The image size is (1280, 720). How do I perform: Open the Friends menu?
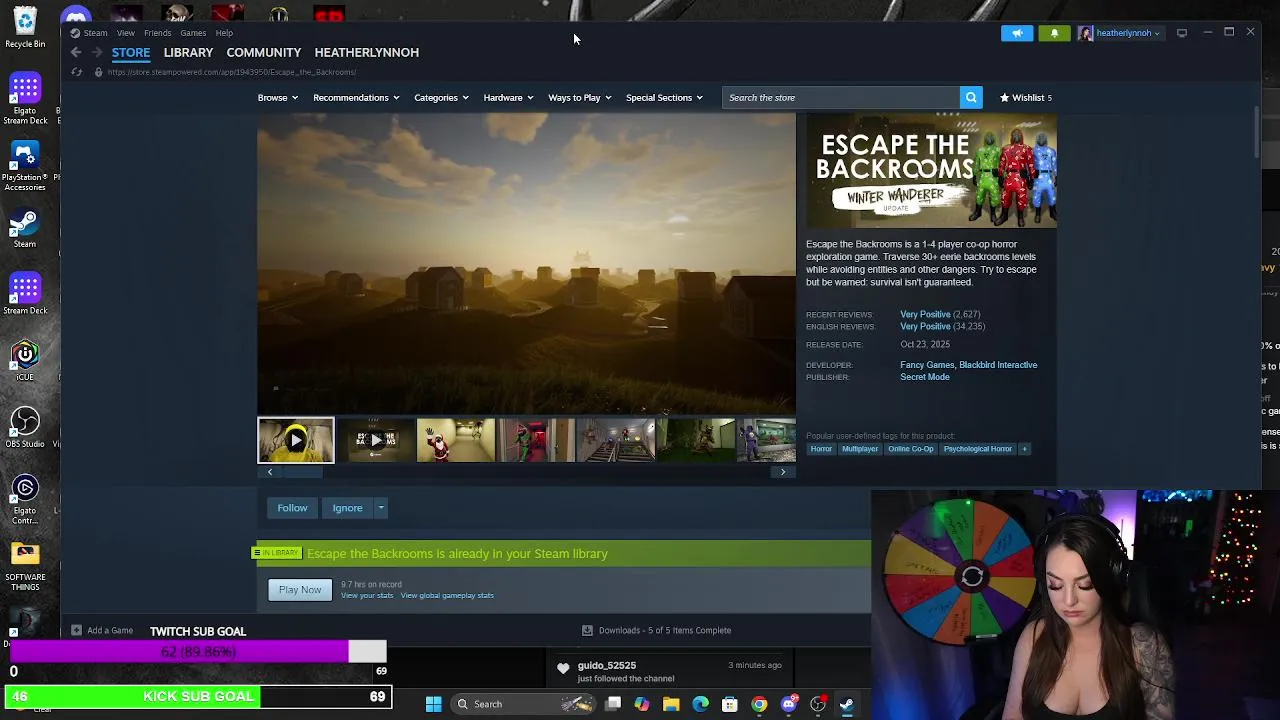pos(157,33)
